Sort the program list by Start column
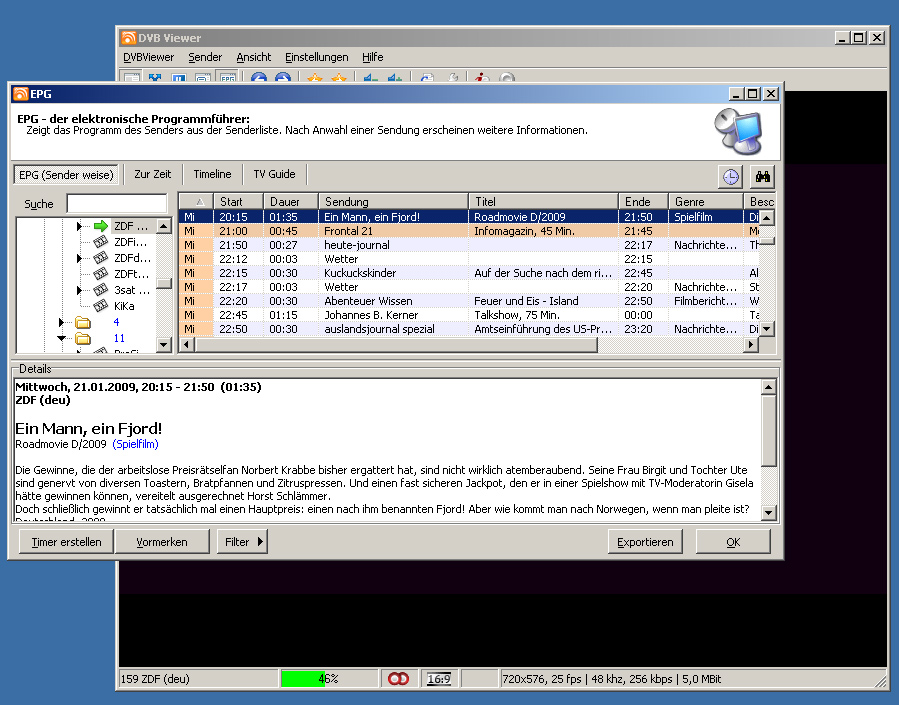The width and height of the screenshot is (899, 705). coord(238,202)
